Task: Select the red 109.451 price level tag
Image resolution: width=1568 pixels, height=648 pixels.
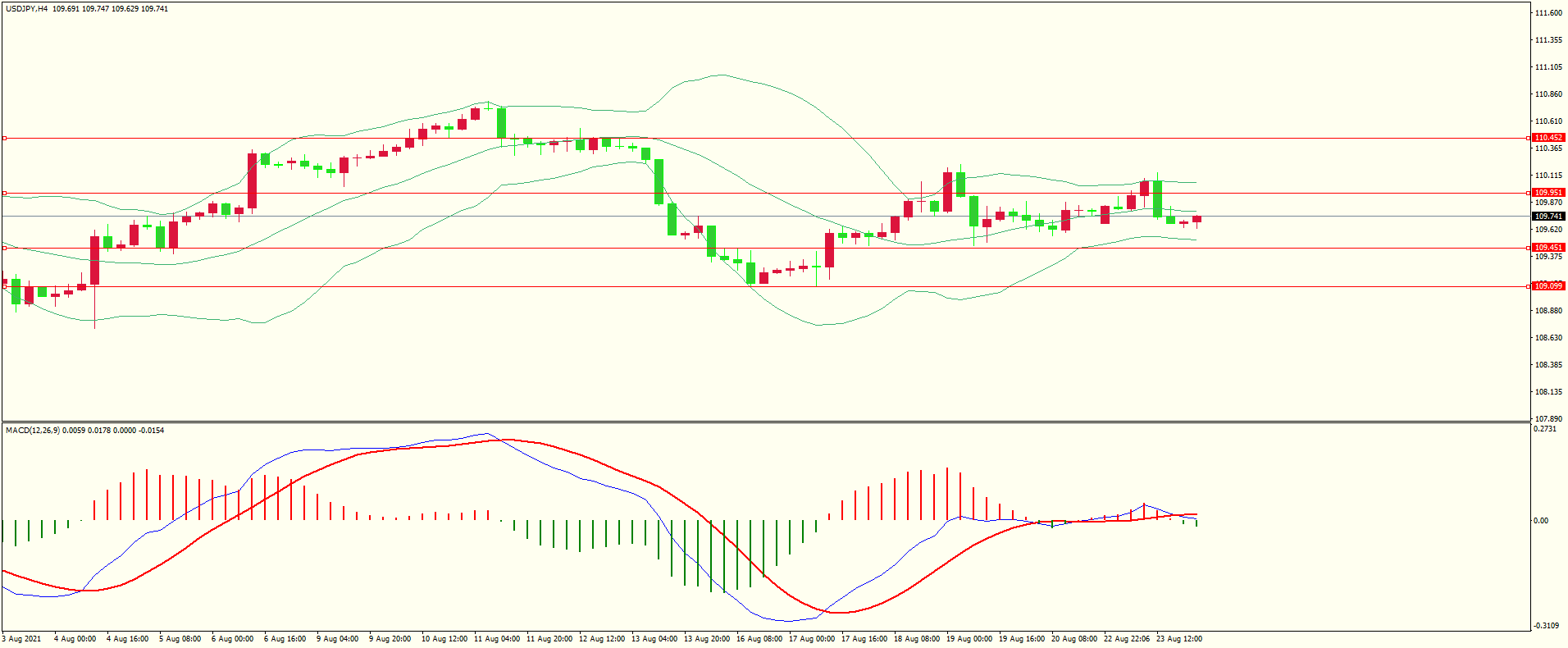Action: pyautogui.click(x=1549, y=248)
